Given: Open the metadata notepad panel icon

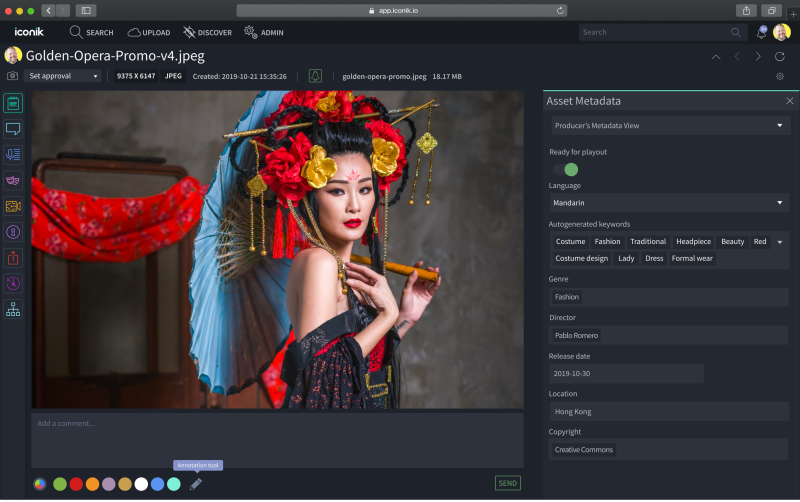Looking at the screenshot, I should pos(13,103).
